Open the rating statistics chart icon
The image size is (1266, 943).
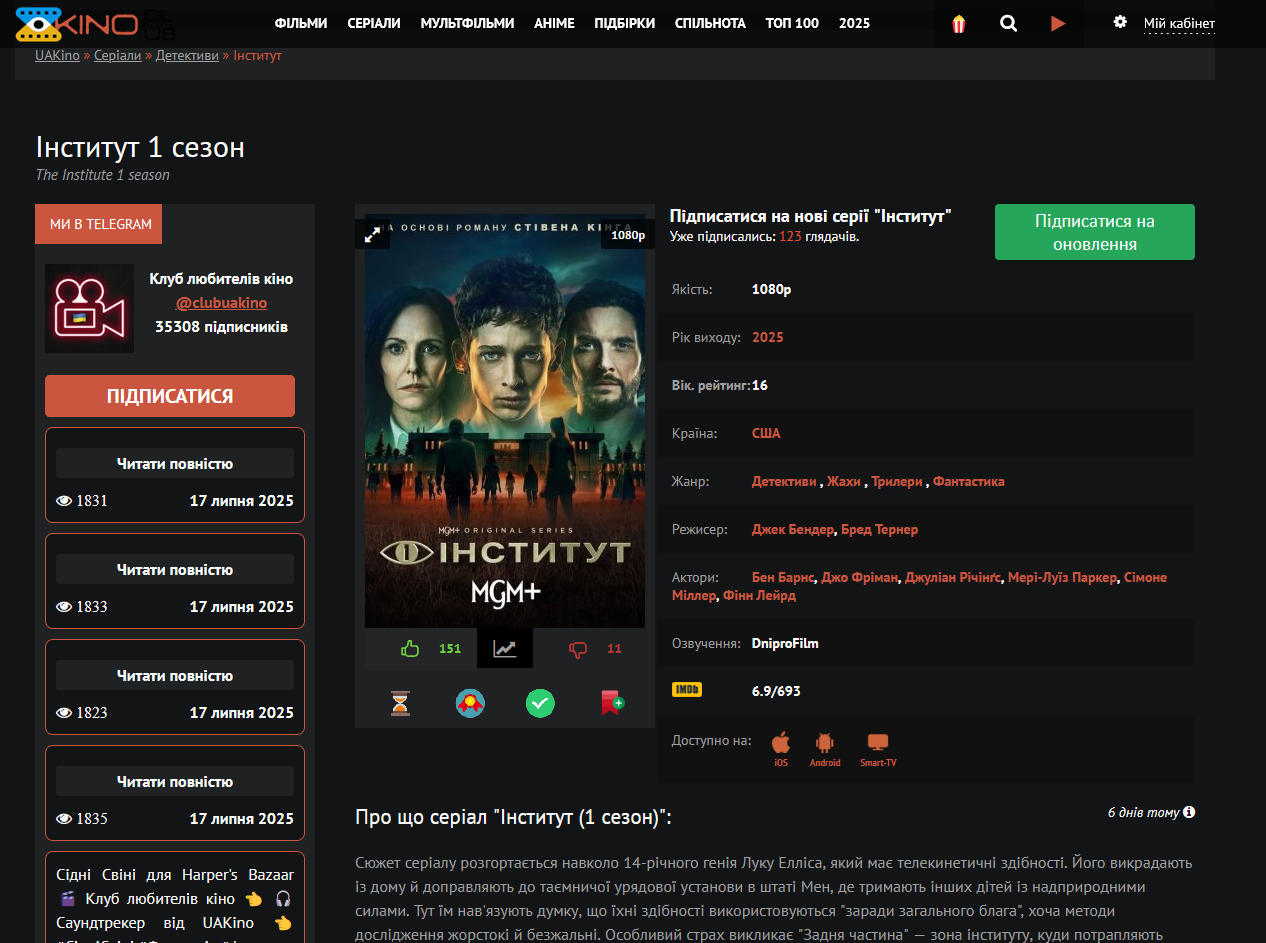[x=505, y=648]
